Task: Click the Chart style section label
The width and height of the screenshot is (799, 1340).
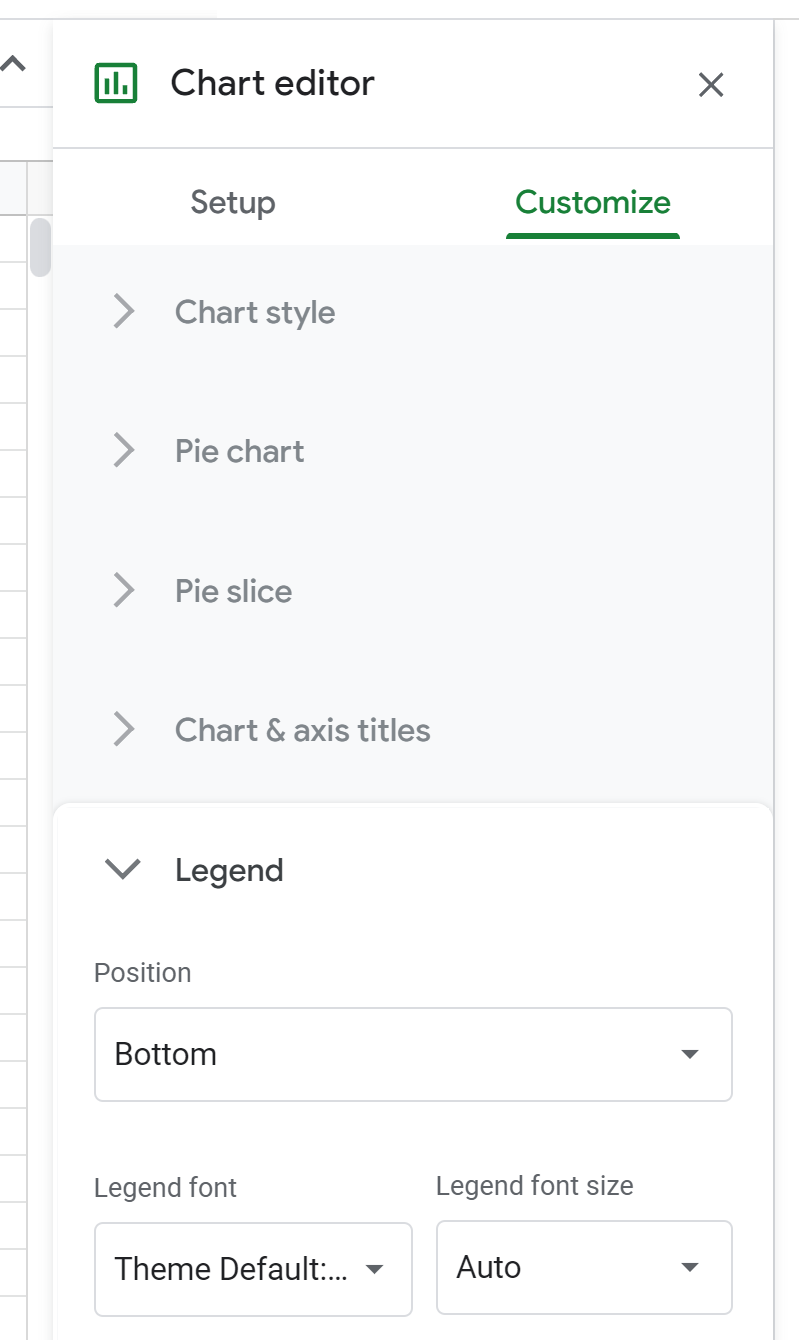Action: coord(255,312)
